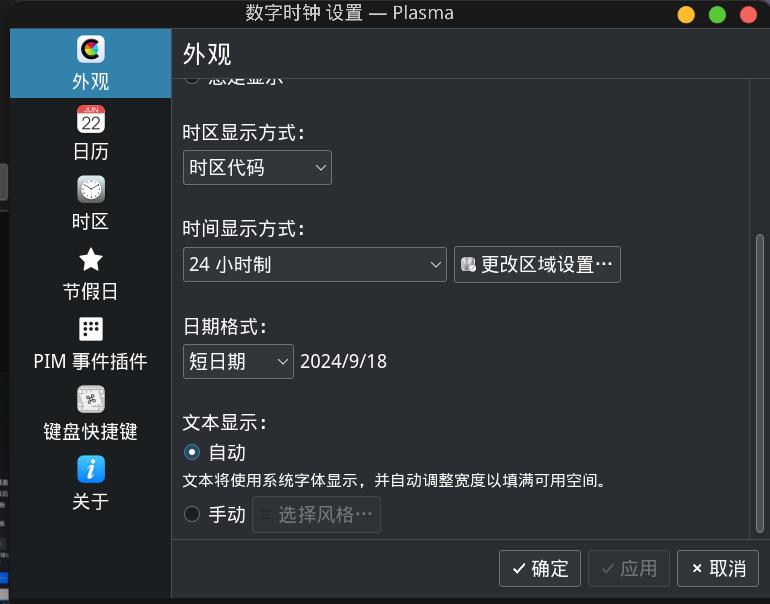Open the 外观 appearance section icon
Viewport: 770px width, 604px height.
(91, 49)
